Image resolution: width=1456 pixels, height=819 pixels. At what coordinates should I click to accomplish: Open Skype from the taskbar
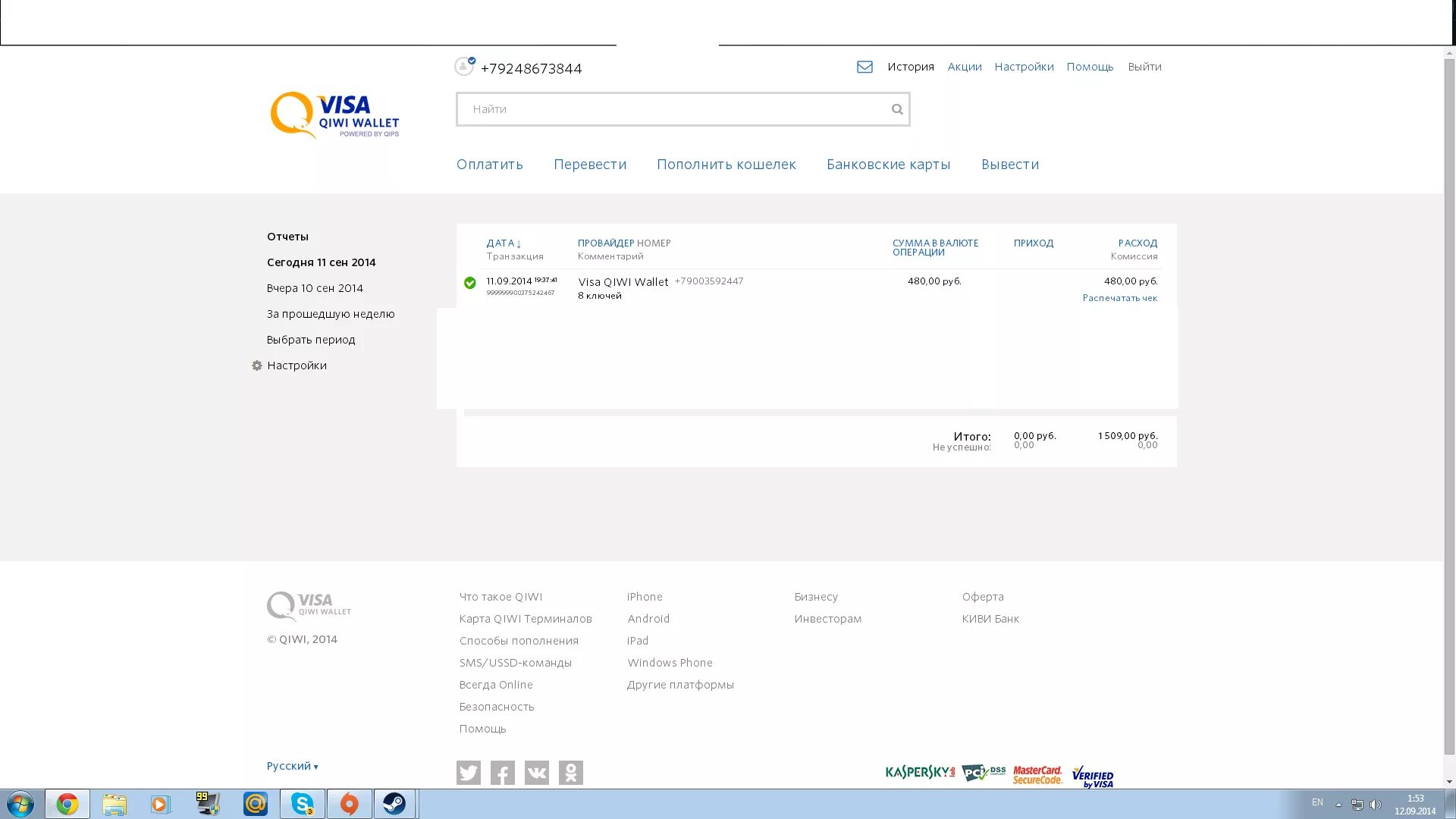[x=303, y=804]
